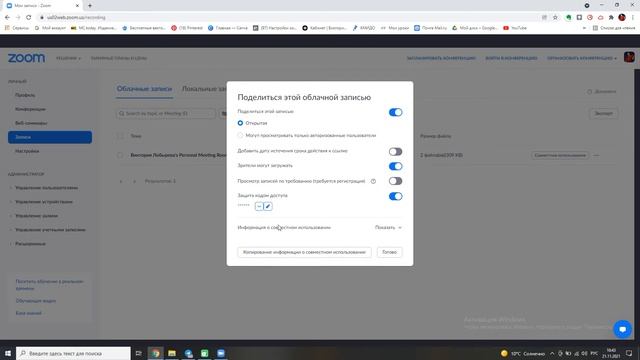Open Pinterest bookmark
This screenshot has height=360, width=640.
(187, 28)
